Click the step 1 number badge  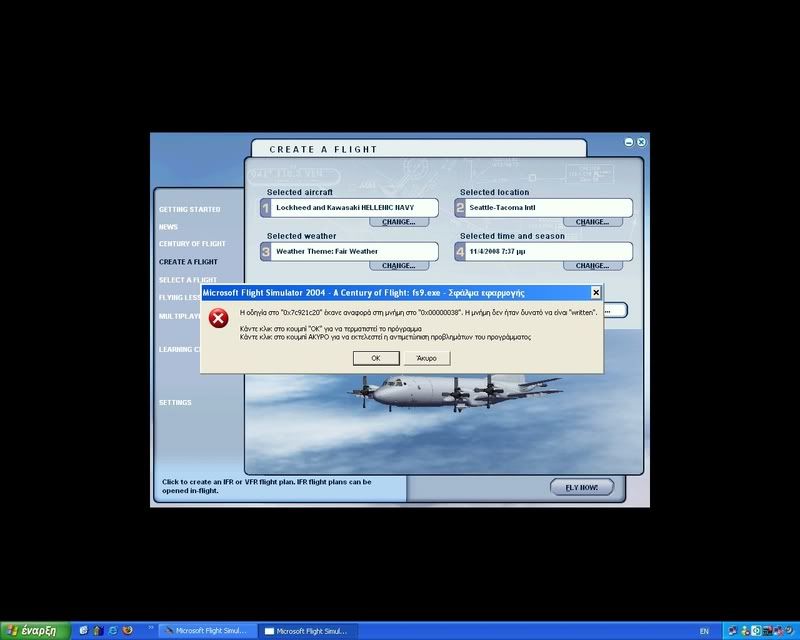coord(265,208)
